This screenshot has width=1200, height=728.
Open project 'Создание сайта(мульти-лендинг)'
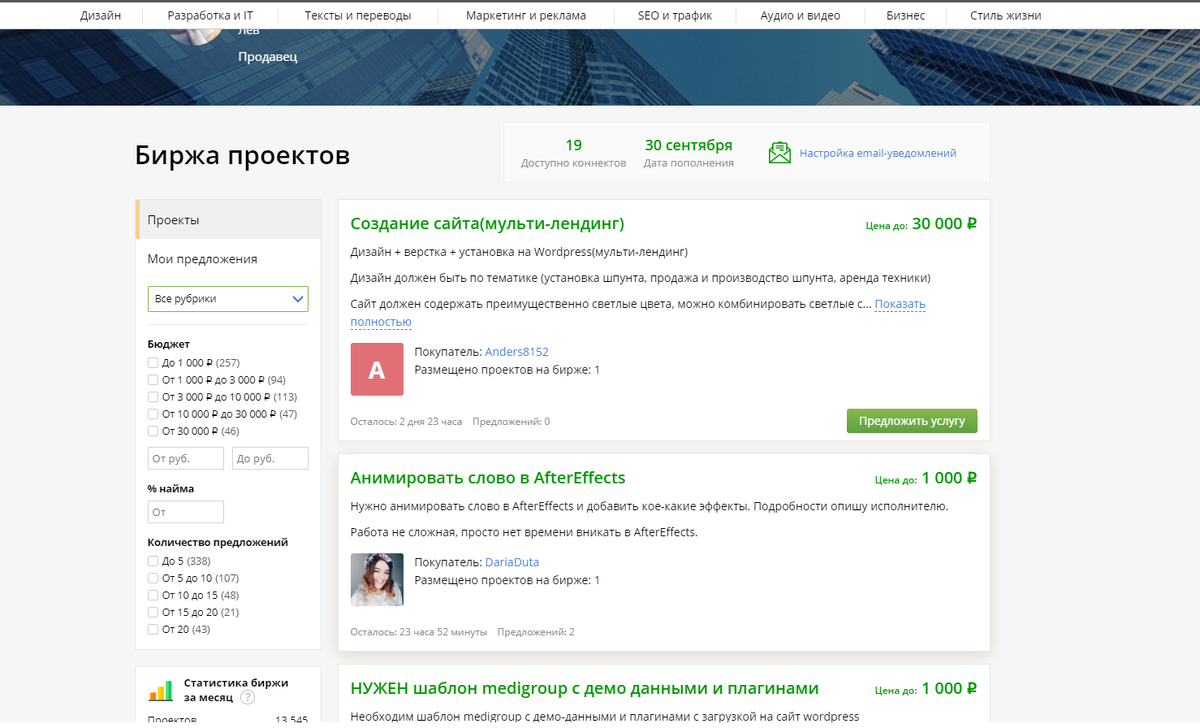[x=487, y=223]
